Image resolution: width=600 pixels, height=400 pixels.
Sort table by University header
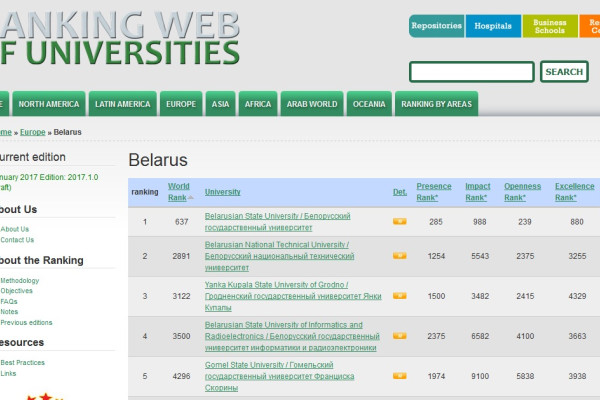click(222, 192)
